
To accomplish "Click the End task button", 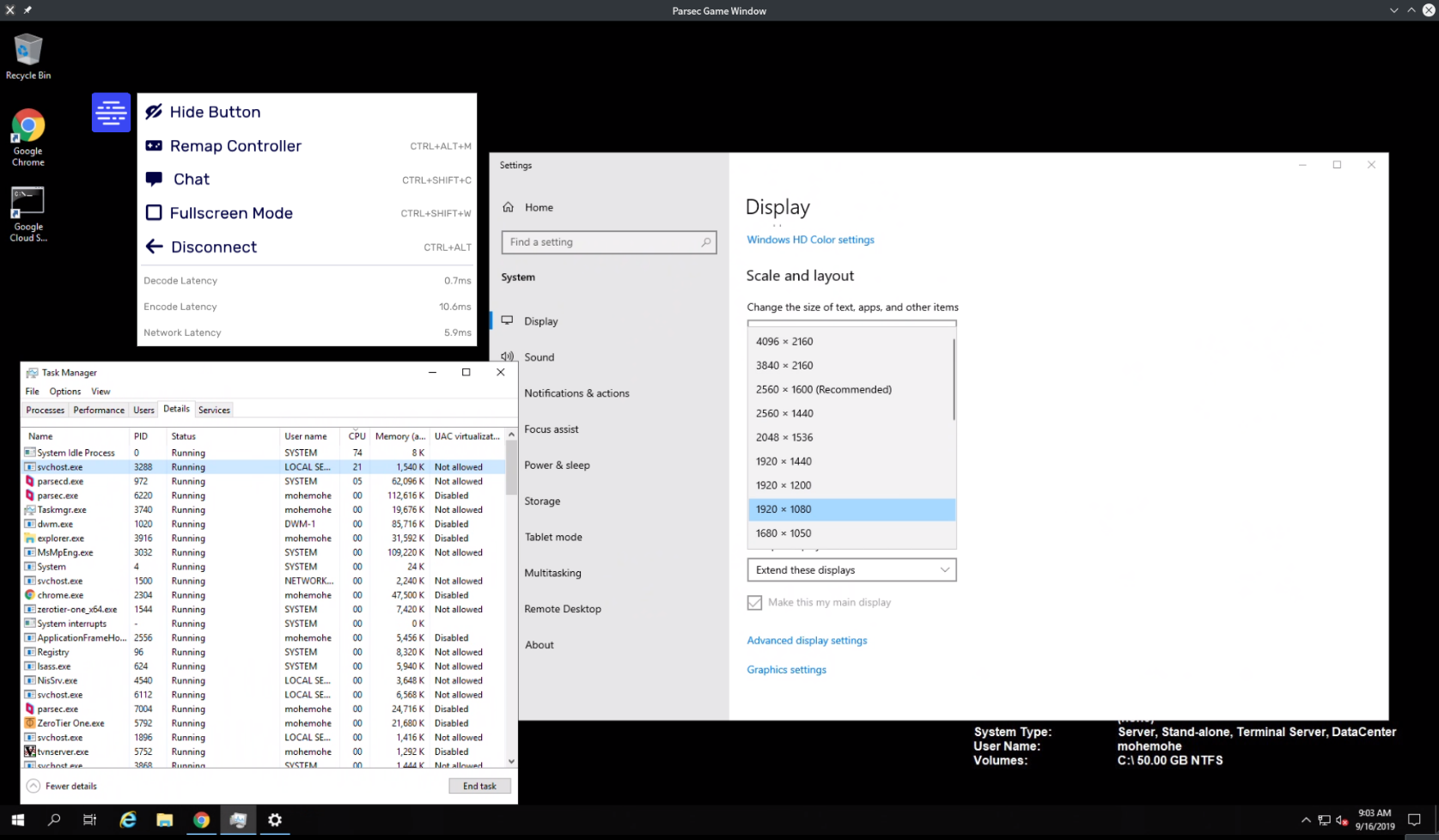I will point(479,786).
